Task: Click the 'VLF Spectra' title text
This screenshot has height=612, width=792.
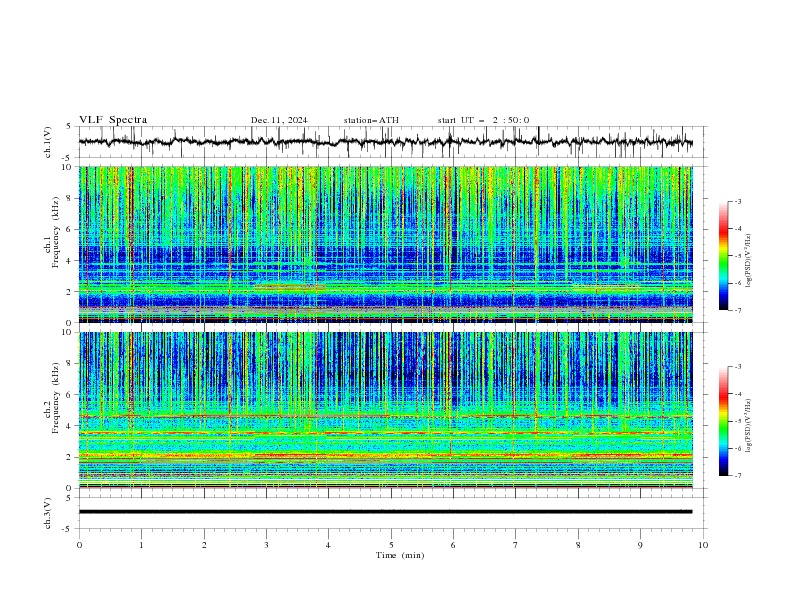Action: pos(113,120)
